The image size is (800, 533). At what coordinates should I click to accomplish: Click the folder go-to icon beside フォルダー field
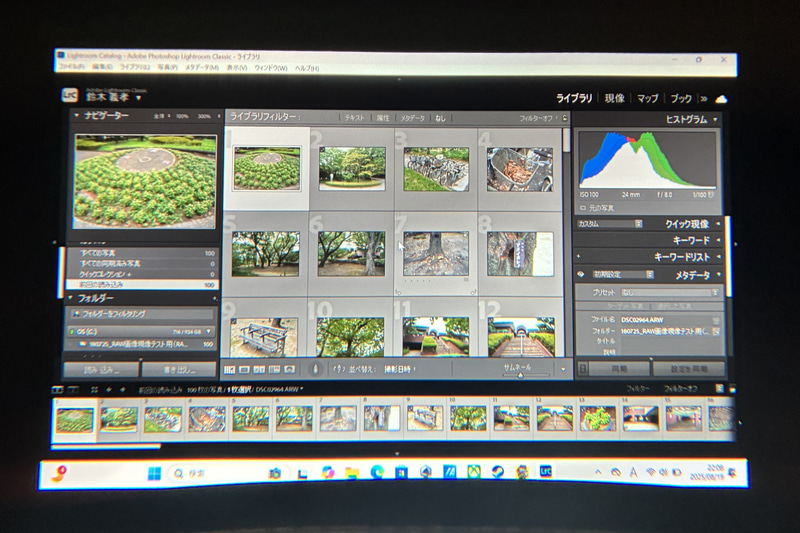(x=716, y=332)
